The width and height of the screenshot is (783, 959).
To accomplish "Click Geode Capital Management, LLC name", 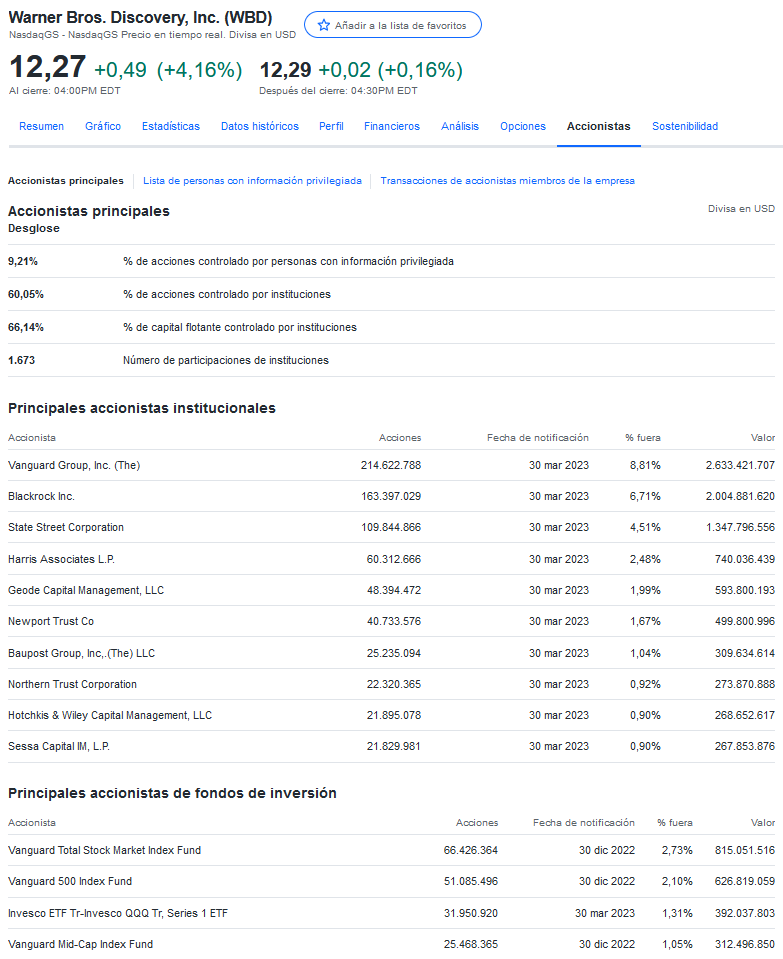I will (x=86, y=590).
